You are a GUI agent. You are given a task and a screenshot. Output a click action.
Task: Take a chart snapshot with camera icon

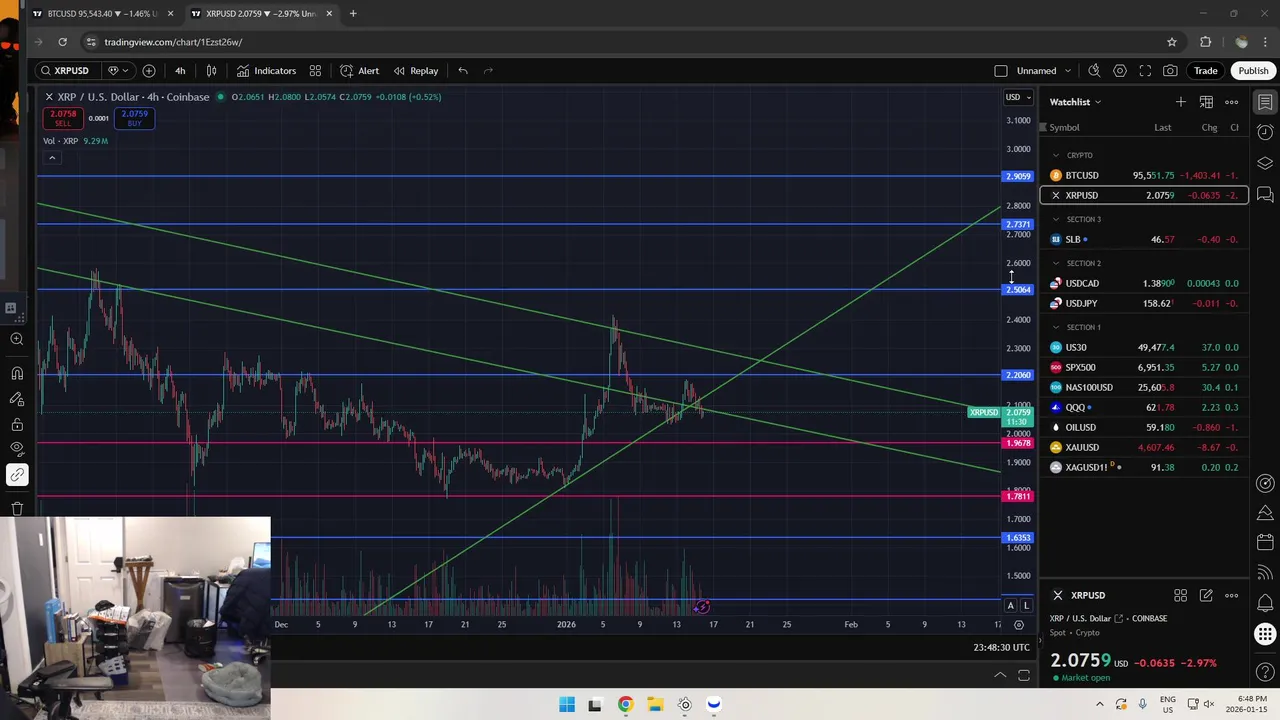1170,71
